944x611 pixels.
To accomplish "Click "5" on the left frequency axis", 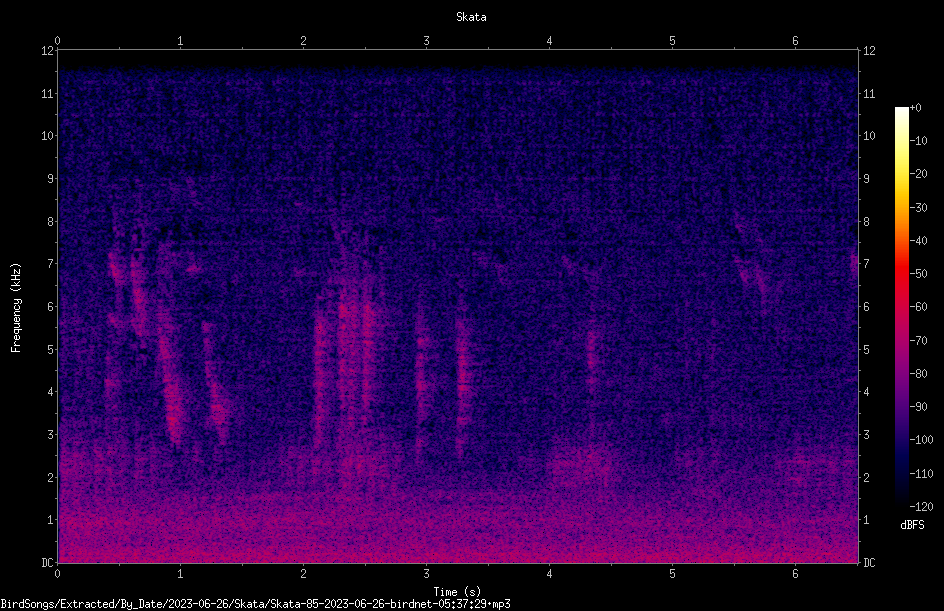I will [x=50, y=349].
